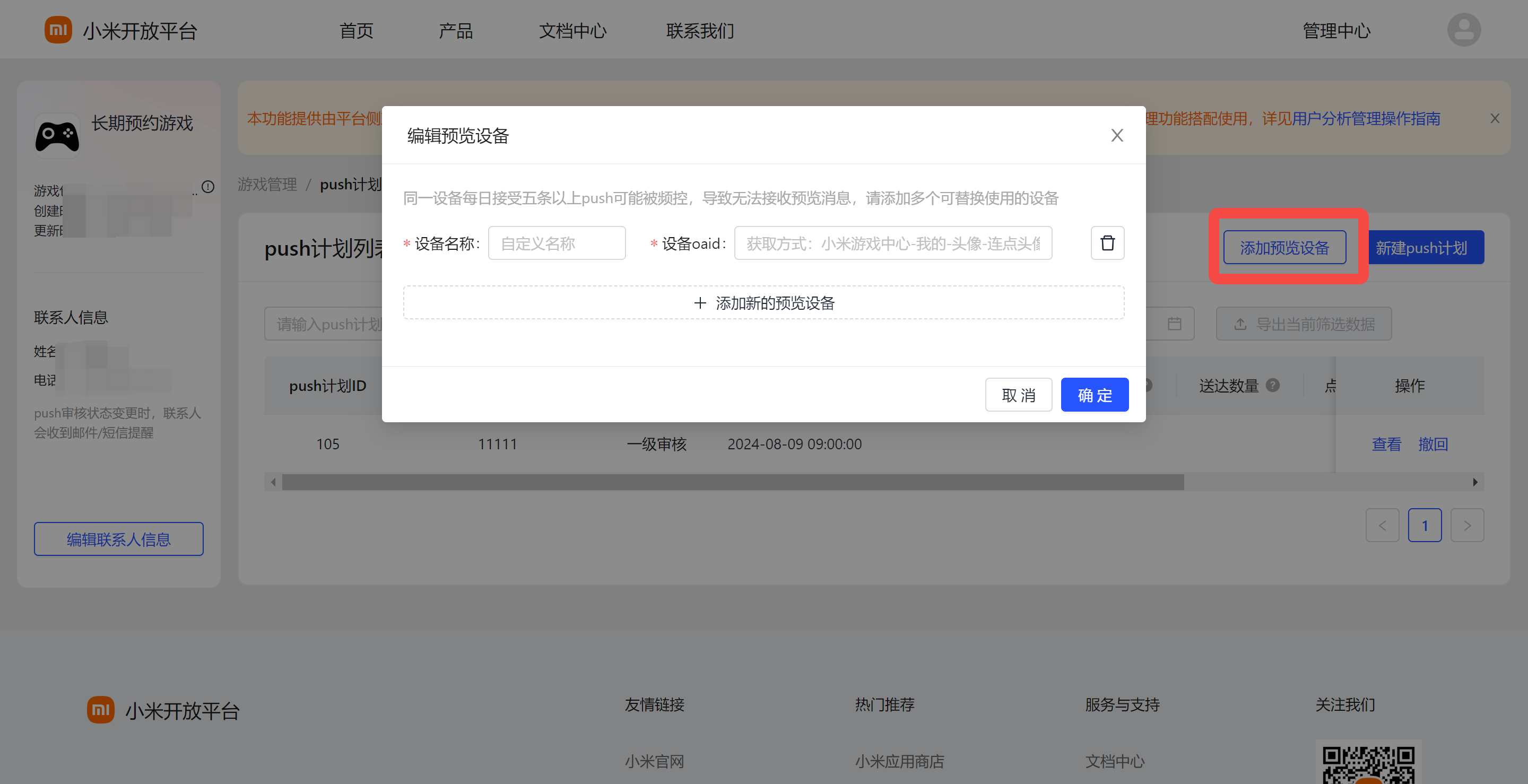
Task: Open footer 文档中心 link
Action: pos(1115,761)
